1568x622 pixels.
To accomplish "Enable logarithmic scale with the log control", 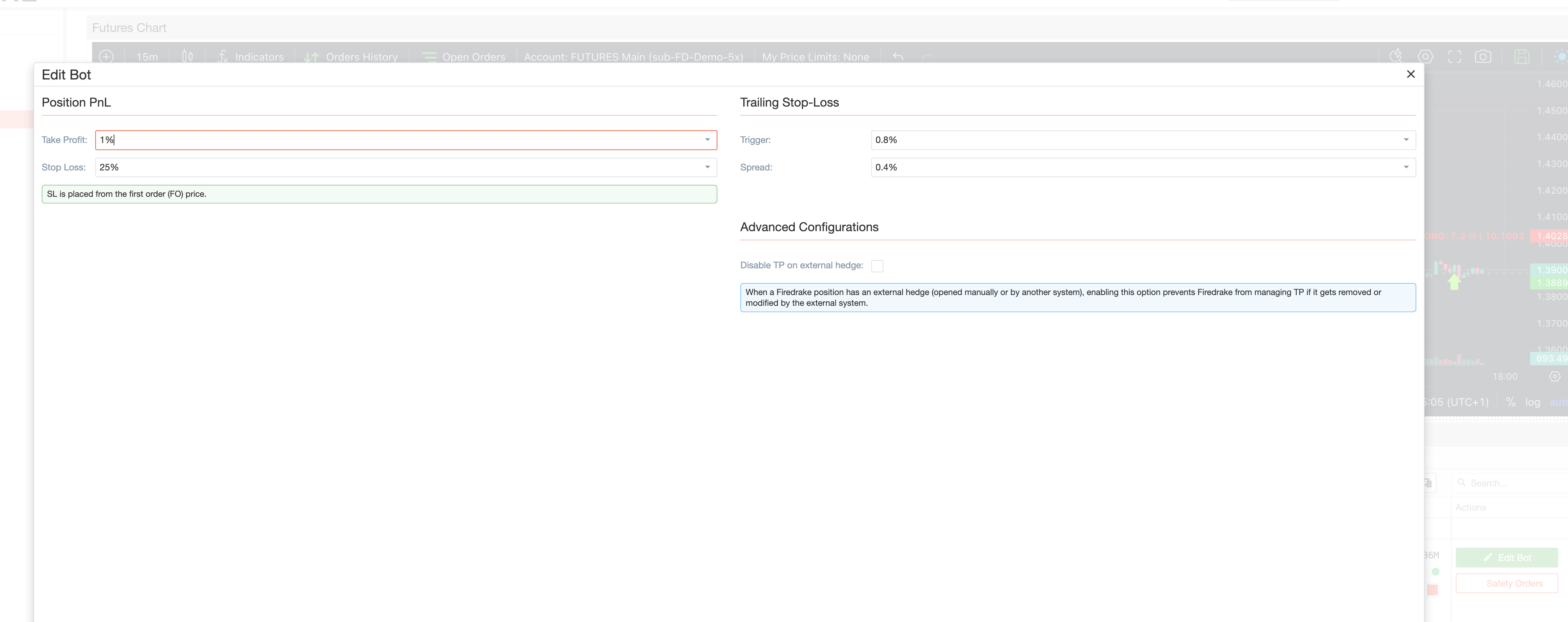I will 1533,402.
